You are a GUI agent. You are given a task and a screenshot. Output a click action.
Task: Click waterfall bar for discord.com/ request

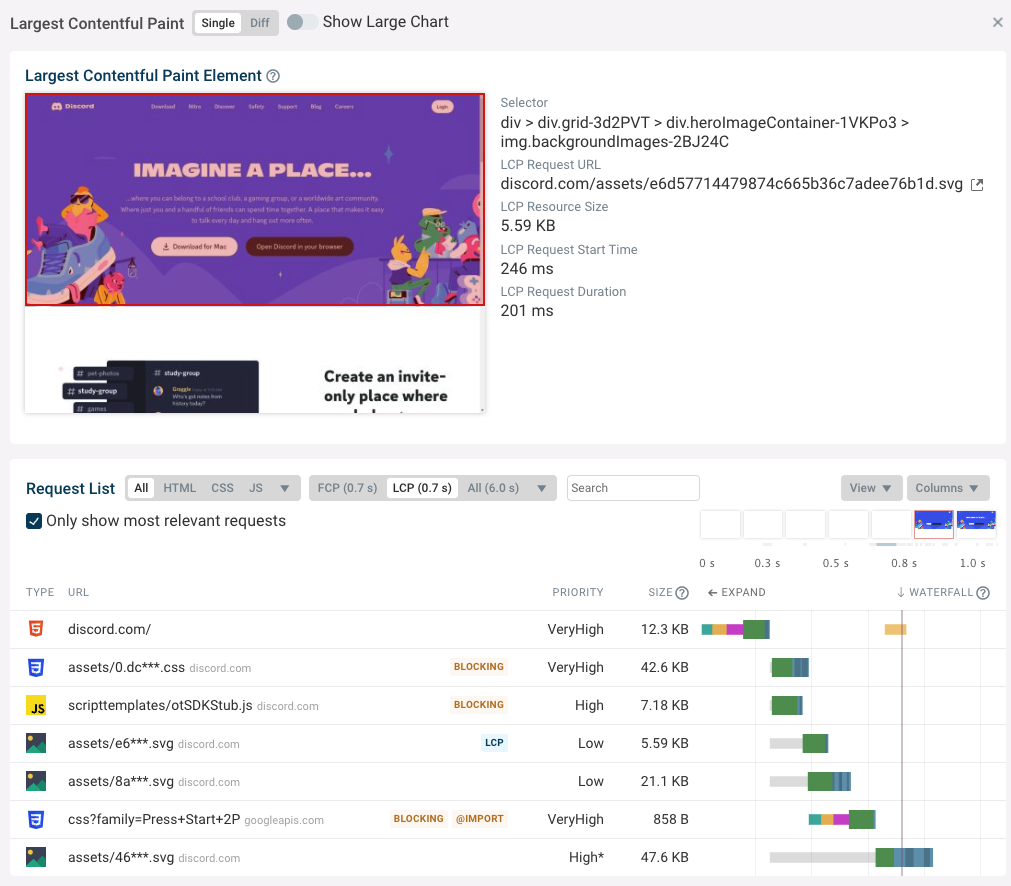736,629
